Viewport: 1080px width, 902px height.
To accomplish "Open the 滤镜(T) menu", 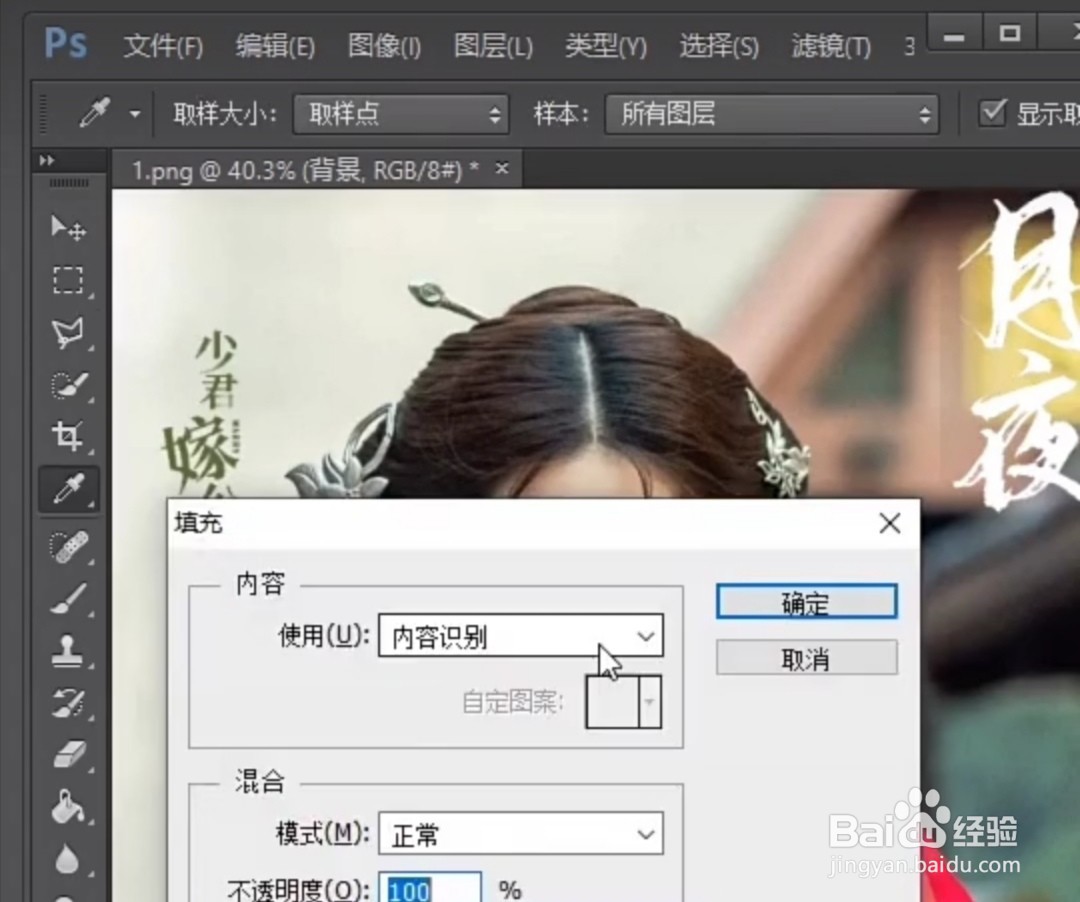I will [831, 46].
